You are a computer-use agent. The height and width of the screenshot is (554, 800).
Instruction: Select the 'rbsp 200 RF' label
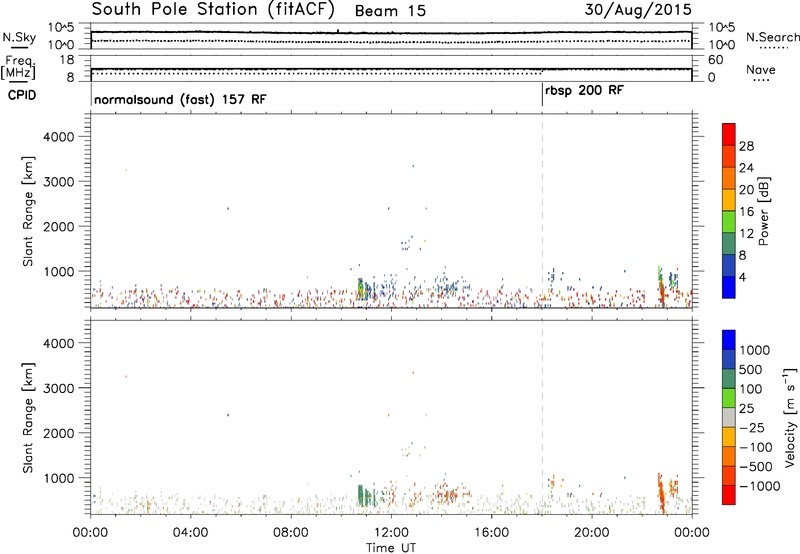point(584,91)
